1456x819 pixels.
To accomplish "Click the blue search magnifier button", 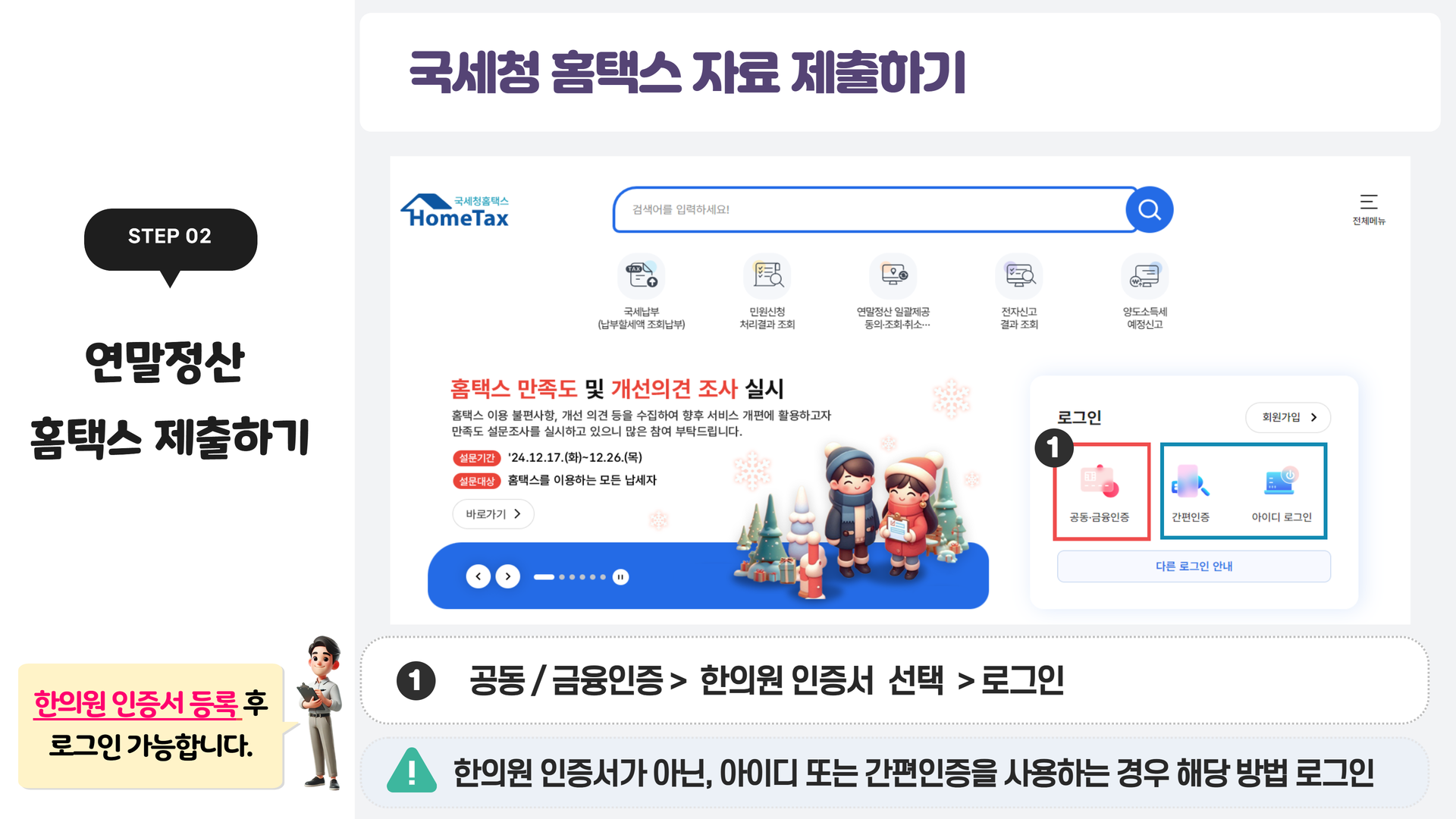I will tap(1149, 209).
